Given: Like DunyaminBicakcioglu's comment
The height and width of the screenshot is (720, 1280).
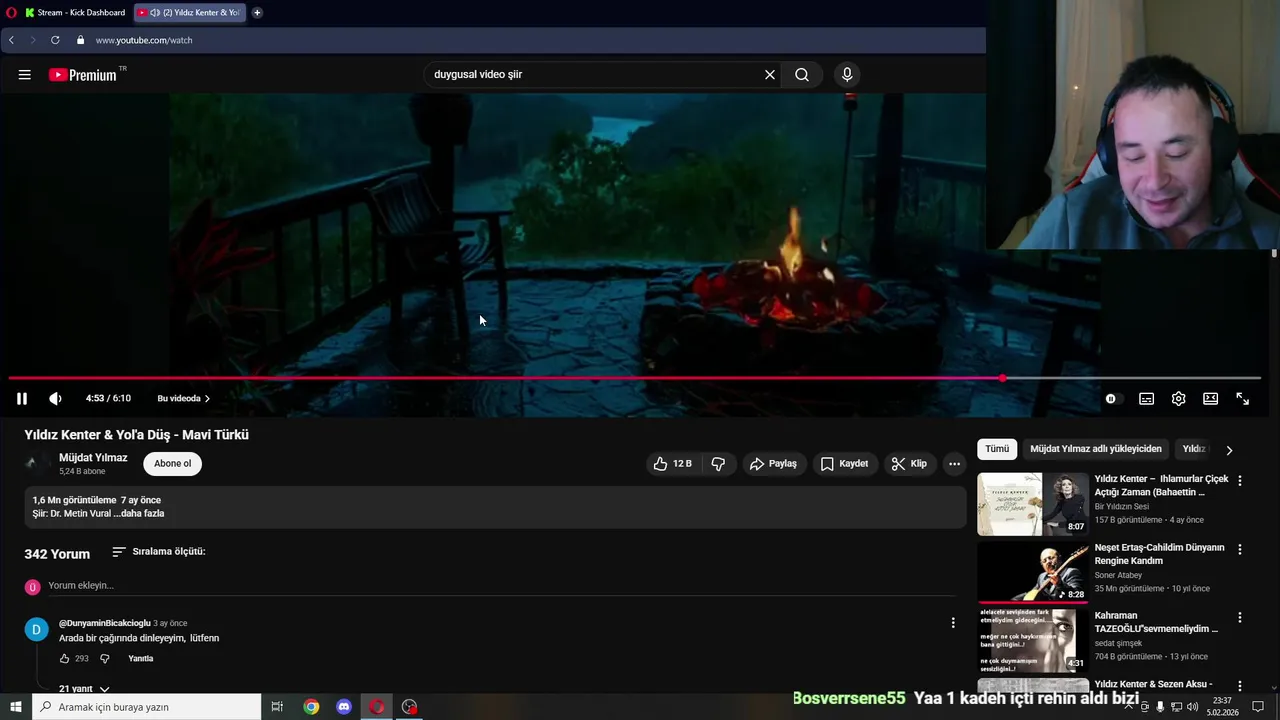Looking at the screenshot, I should click(64, 659).
